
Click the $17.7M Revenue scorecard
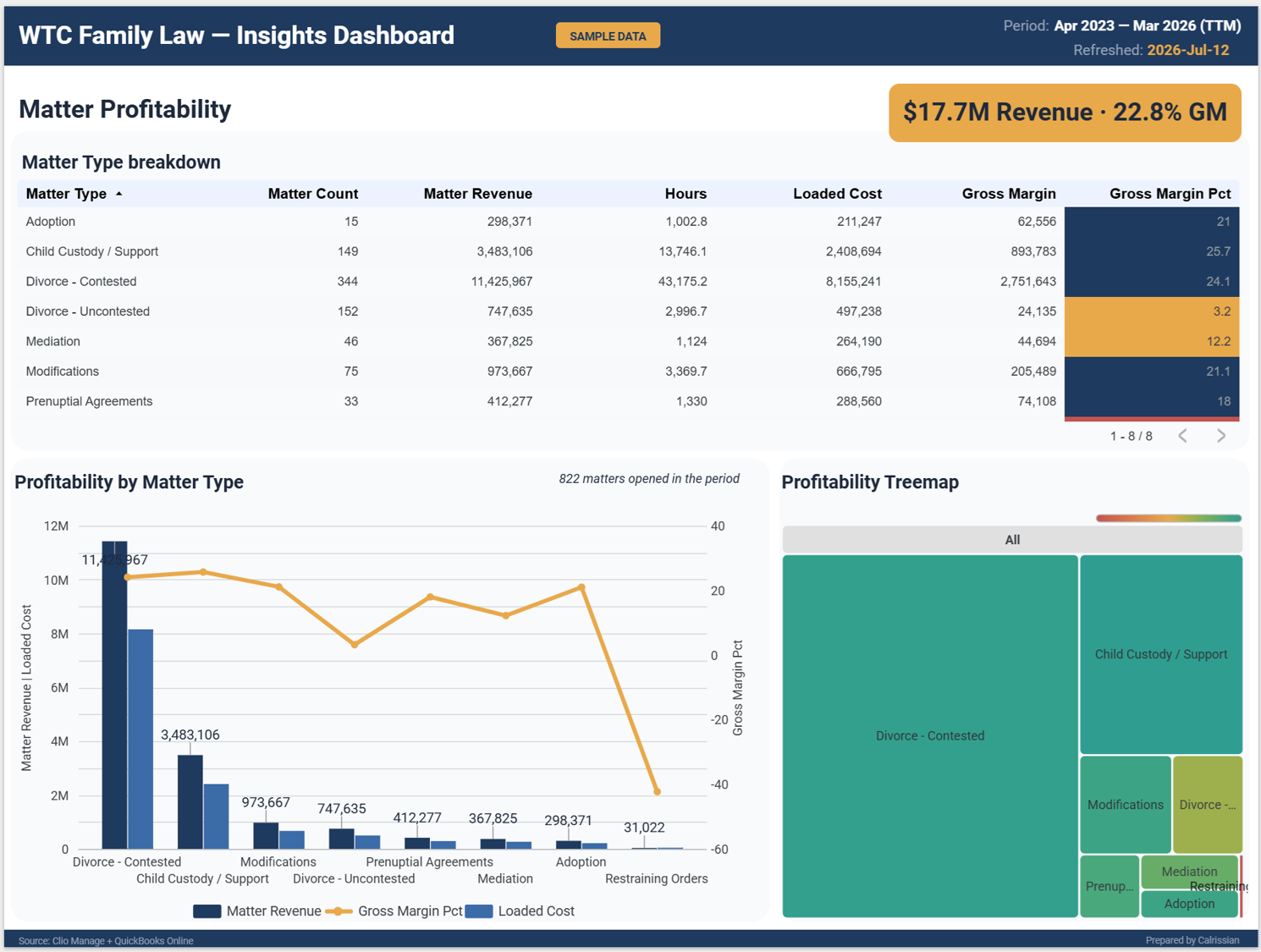pyautogui.click(x=1065, y=113)
